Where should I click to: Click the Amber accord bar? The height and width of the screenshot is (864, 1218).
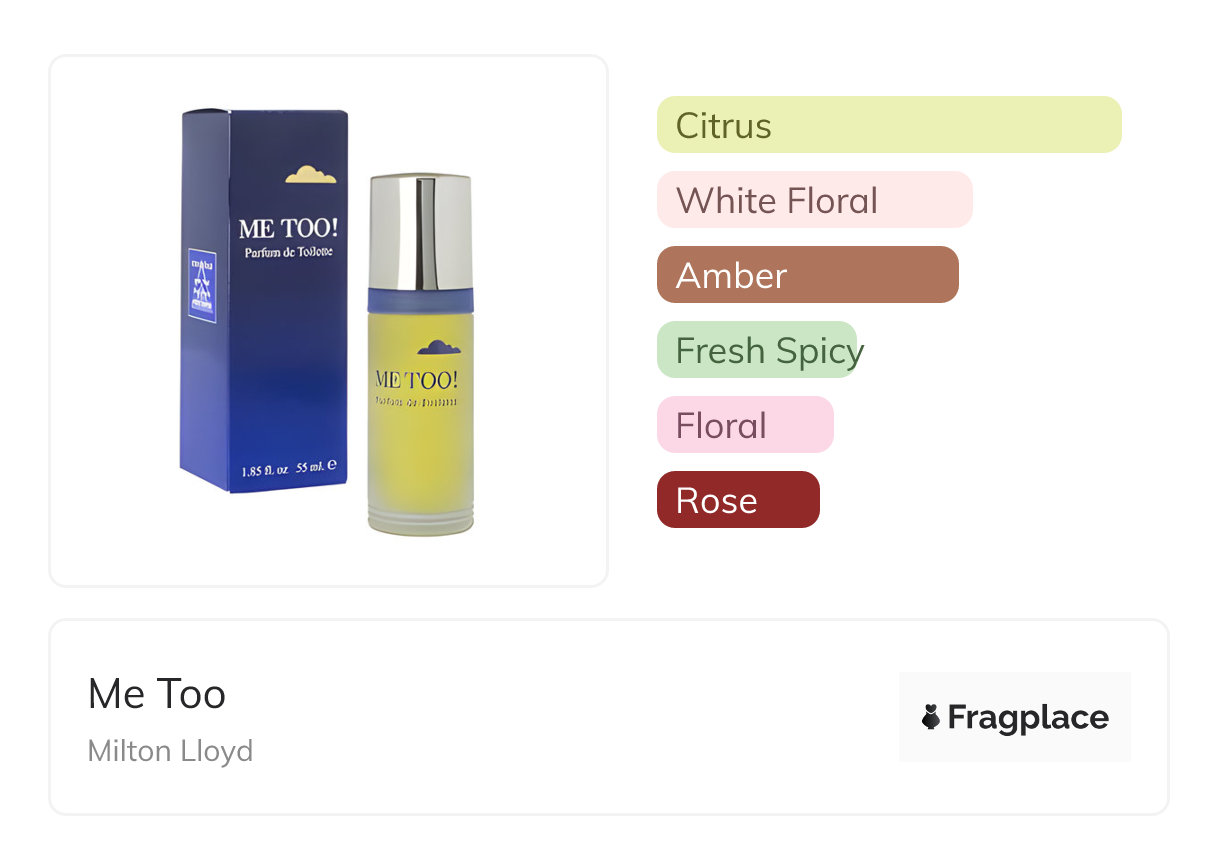(x=808, y=275)
